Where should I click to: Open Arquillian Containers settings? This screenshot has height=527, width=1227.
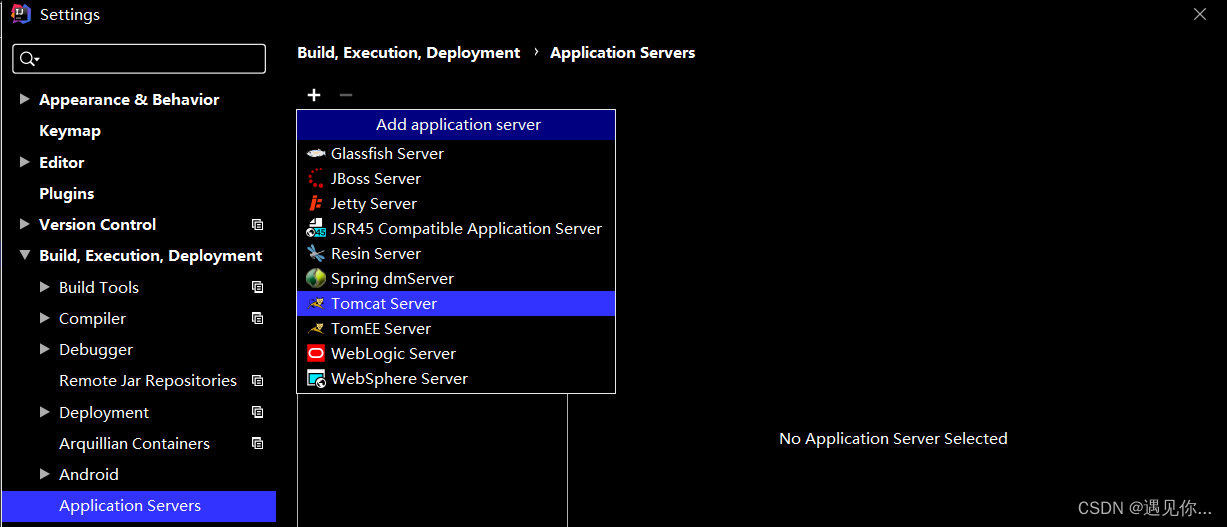(x=134, y=444)
